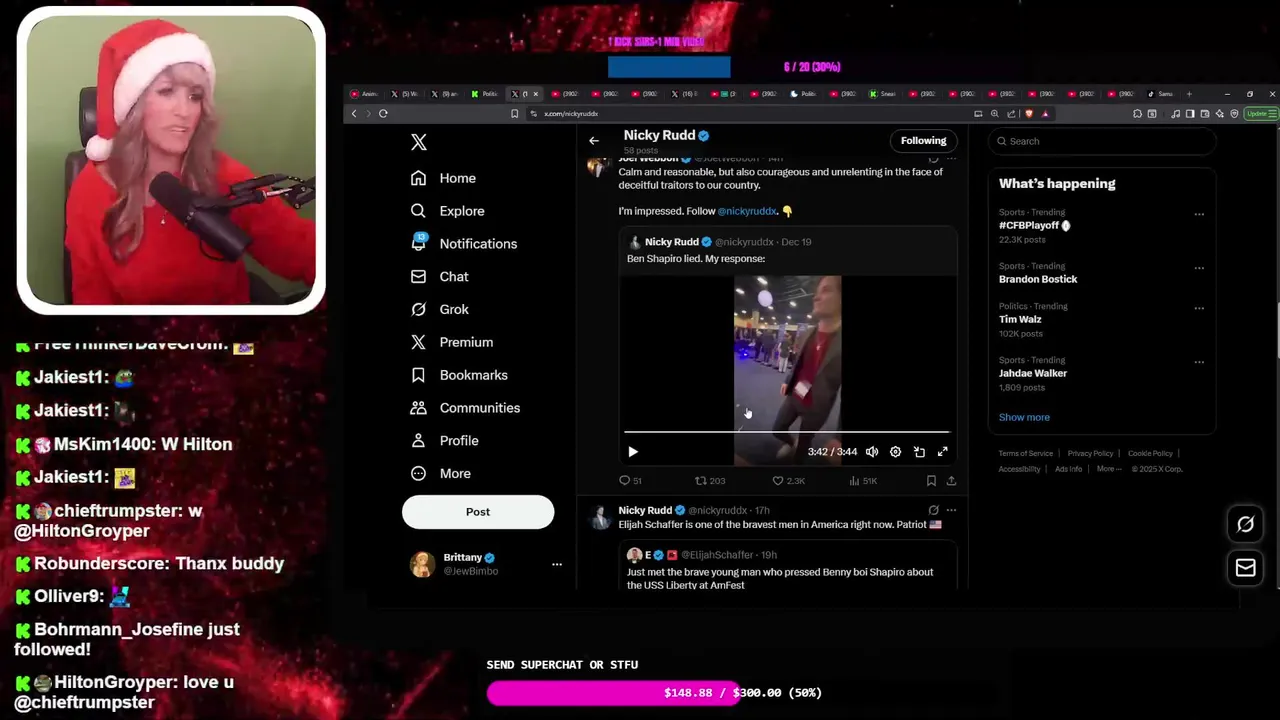Open the #CFBPlayoff trending topic
This screenshot has width=1280, height=720.
pos(1034,226)
